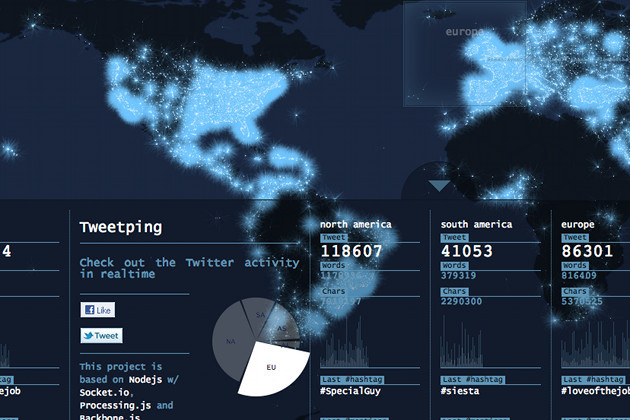Select the EU slice of pie chart

(271, 366)
